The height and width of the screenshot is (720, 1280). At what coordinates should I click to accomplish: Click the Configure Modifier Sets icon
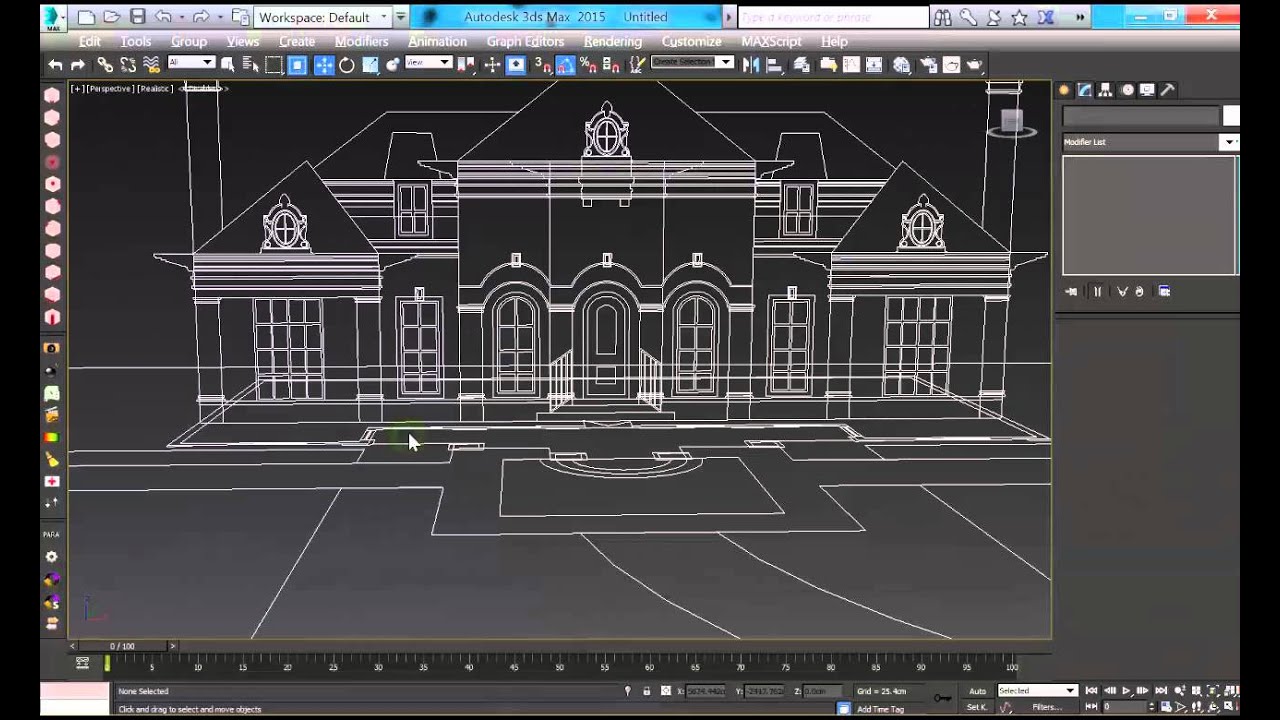pos(1164,291)
